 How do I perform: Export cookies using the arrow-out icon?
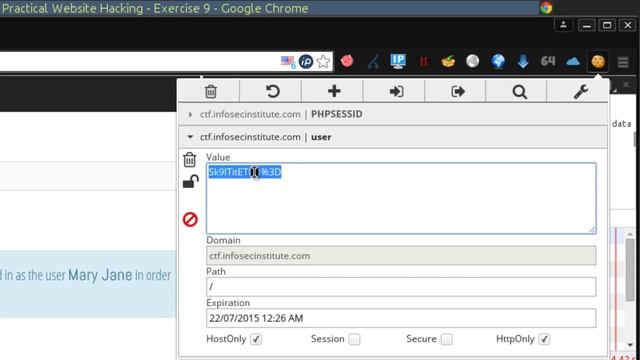[x=458, y=91]
